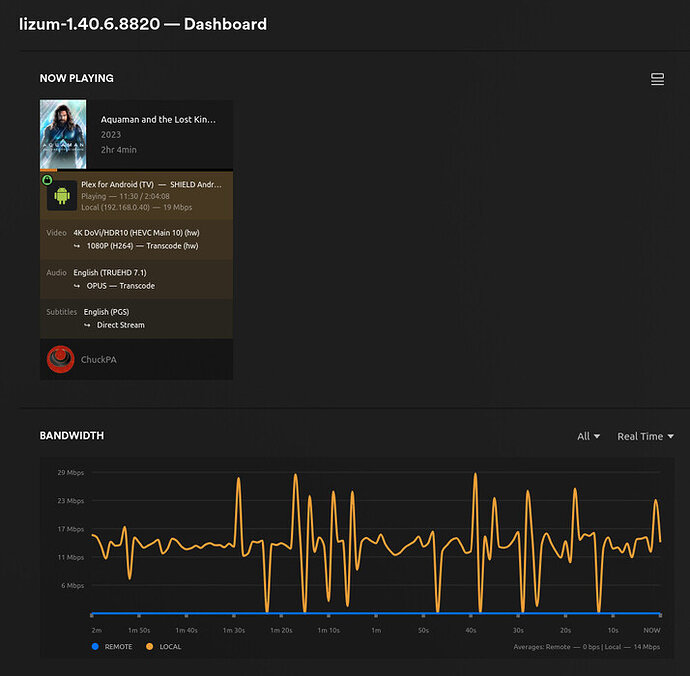Open the Aquaman and the Lost Kingdom title
The width and height of the screenshot is (690, 676).
pos(158,119)
